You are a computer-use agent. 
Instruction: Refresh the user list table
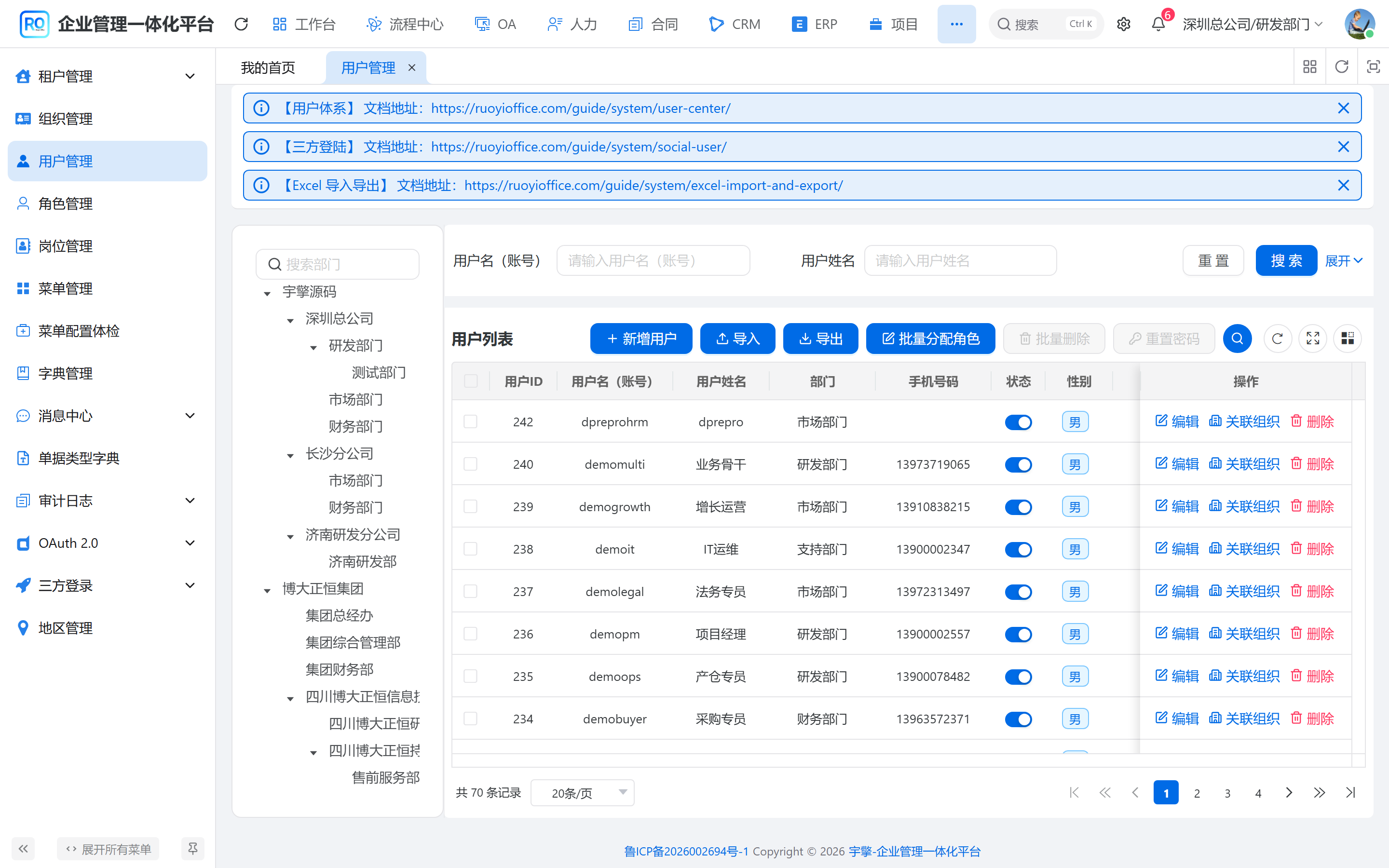coord(1277,339)
